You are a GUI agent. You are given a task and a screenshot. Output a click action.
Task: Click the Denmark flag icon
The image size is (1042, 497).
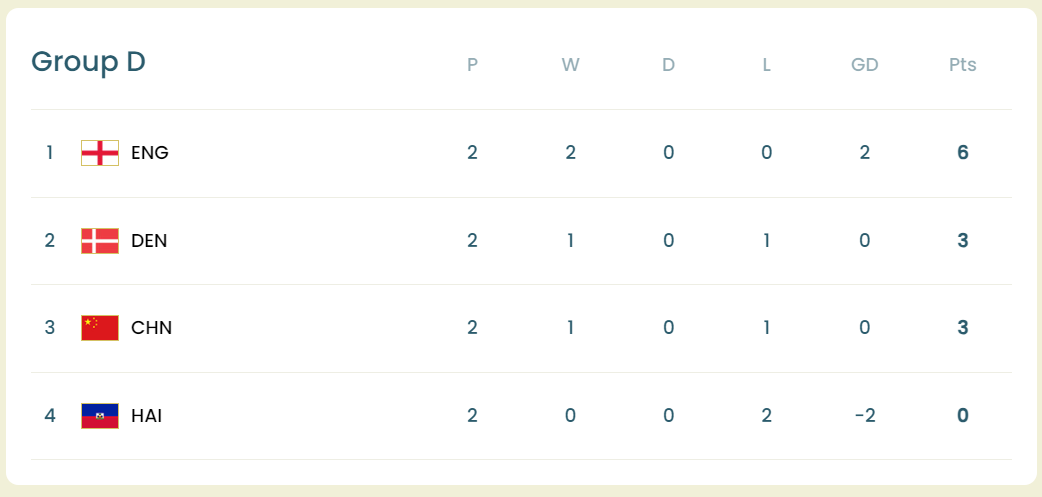point(100,241)
